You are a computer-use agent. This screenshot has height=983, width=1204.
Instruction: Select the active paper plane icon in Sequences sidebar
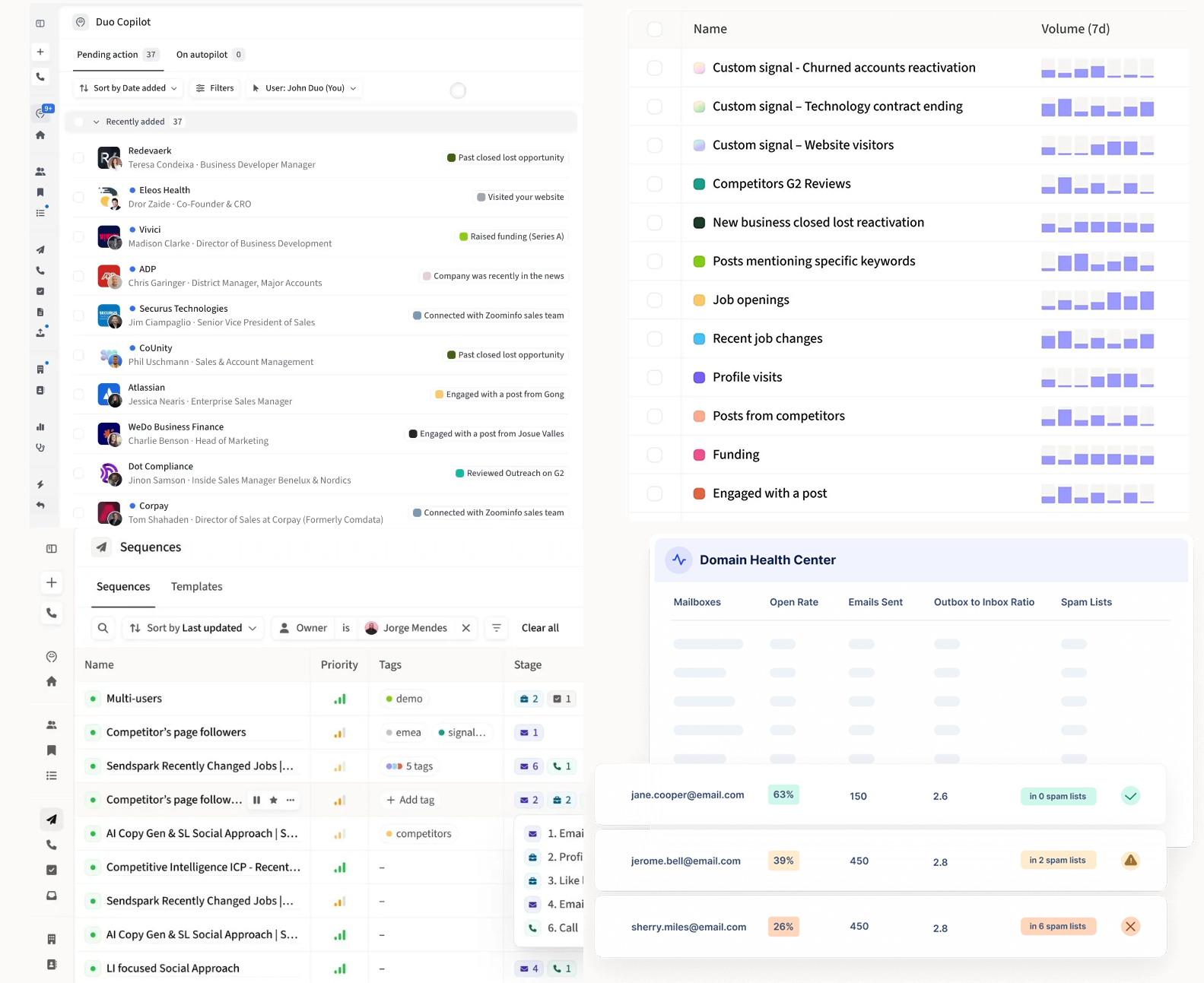coord(52,819)
